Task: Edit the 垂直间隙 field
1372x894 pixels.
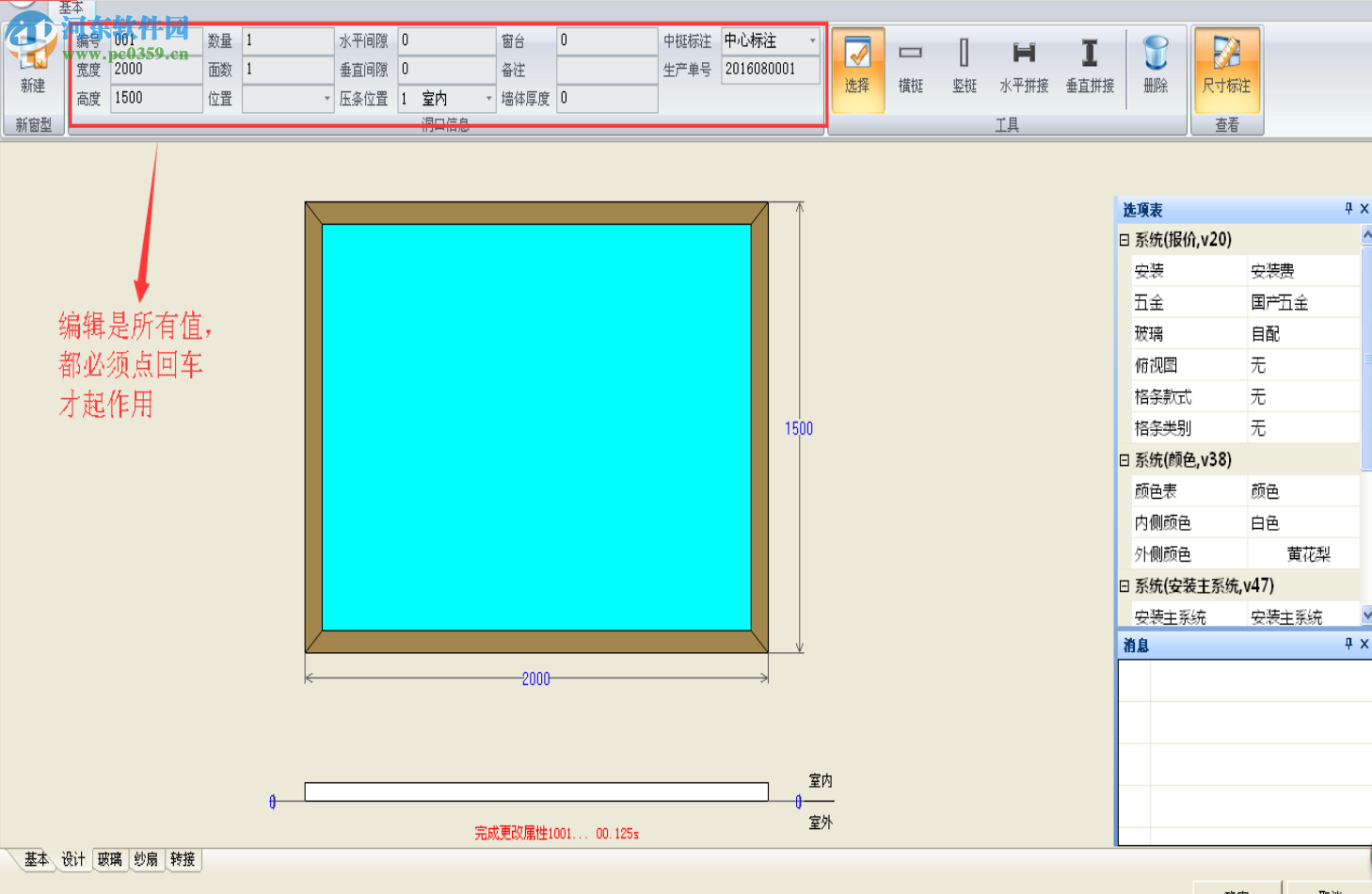Action: (x=447, y=70)
